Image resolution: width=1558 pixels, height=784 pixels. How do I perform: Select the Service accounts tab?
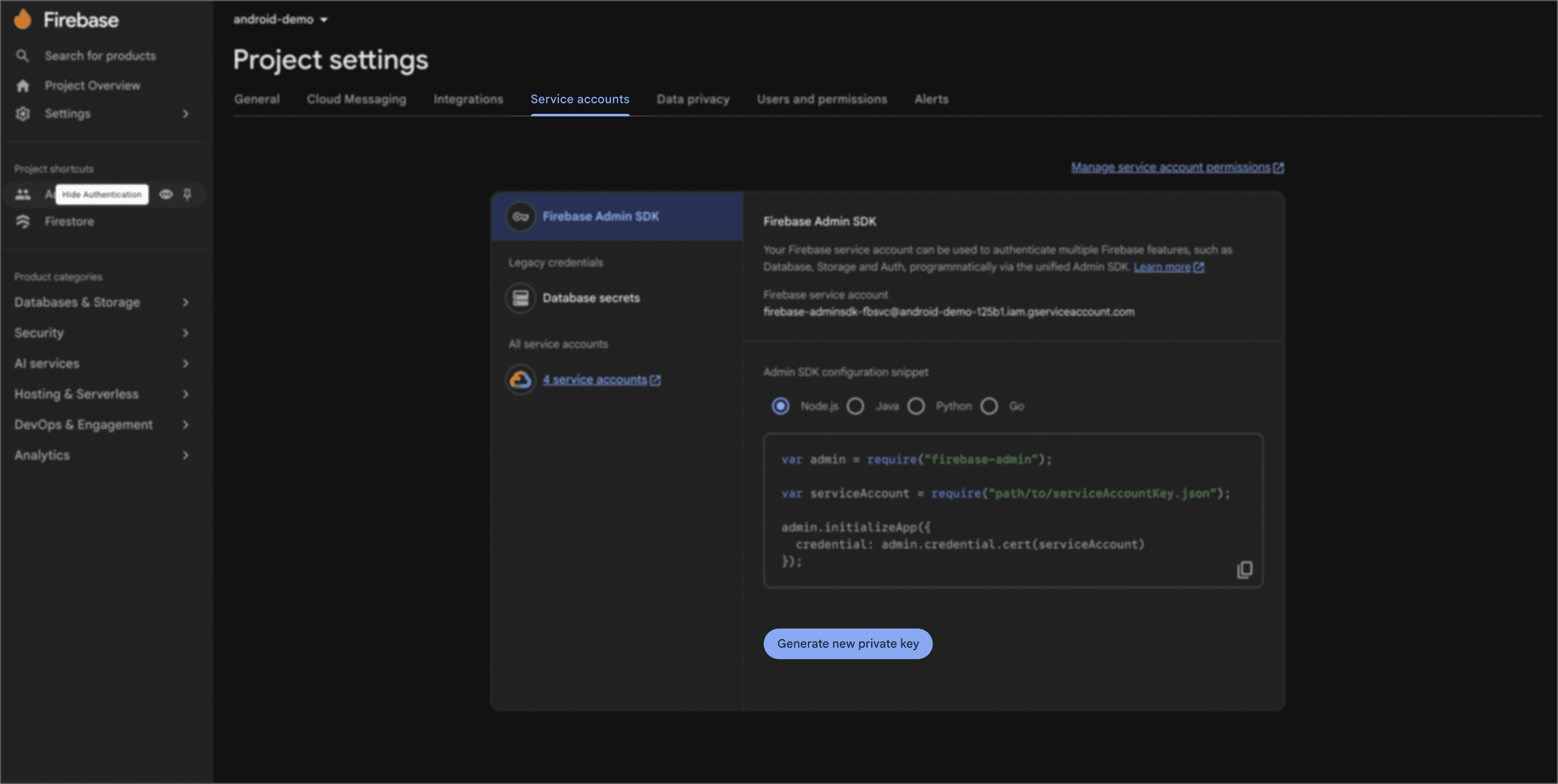tap(580, 99)
